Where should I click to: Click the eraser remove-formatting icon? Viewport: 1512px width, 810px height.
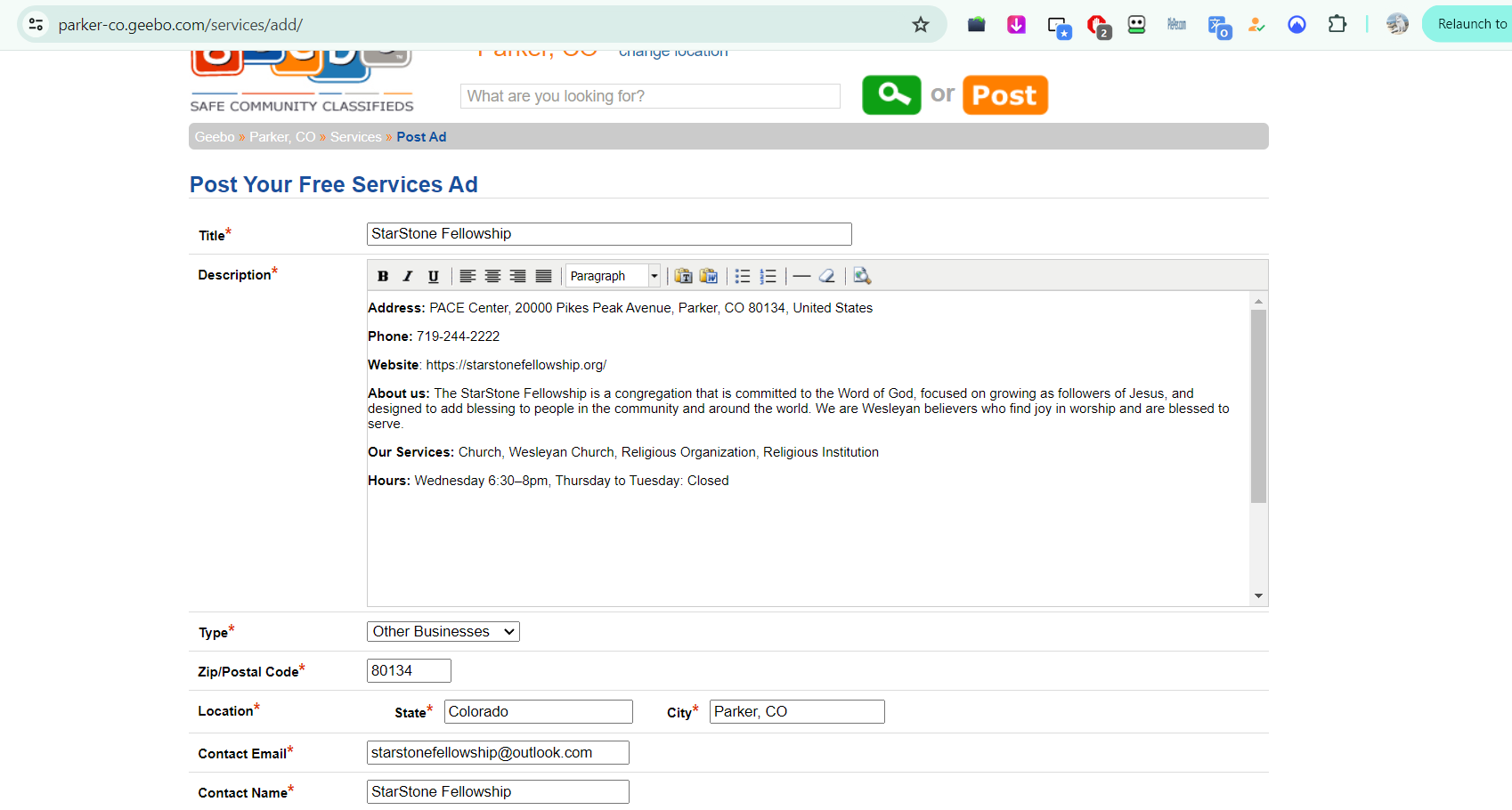point(827,276)
